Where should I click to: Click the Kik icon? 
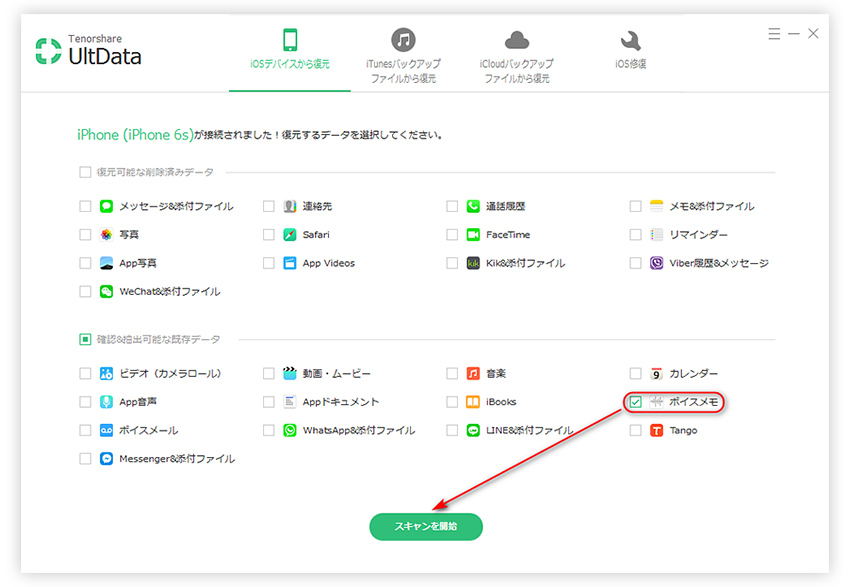click(473, 263)
